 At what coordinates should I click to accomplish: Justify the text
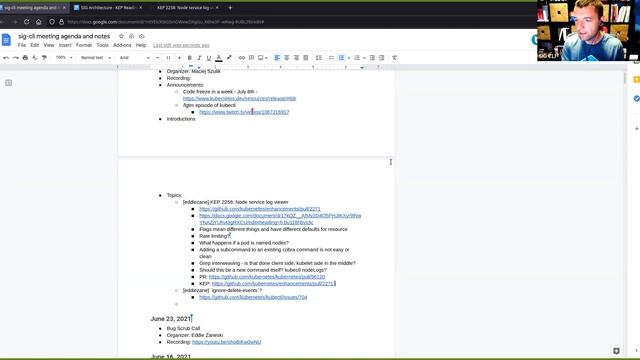tap(306, 58)
